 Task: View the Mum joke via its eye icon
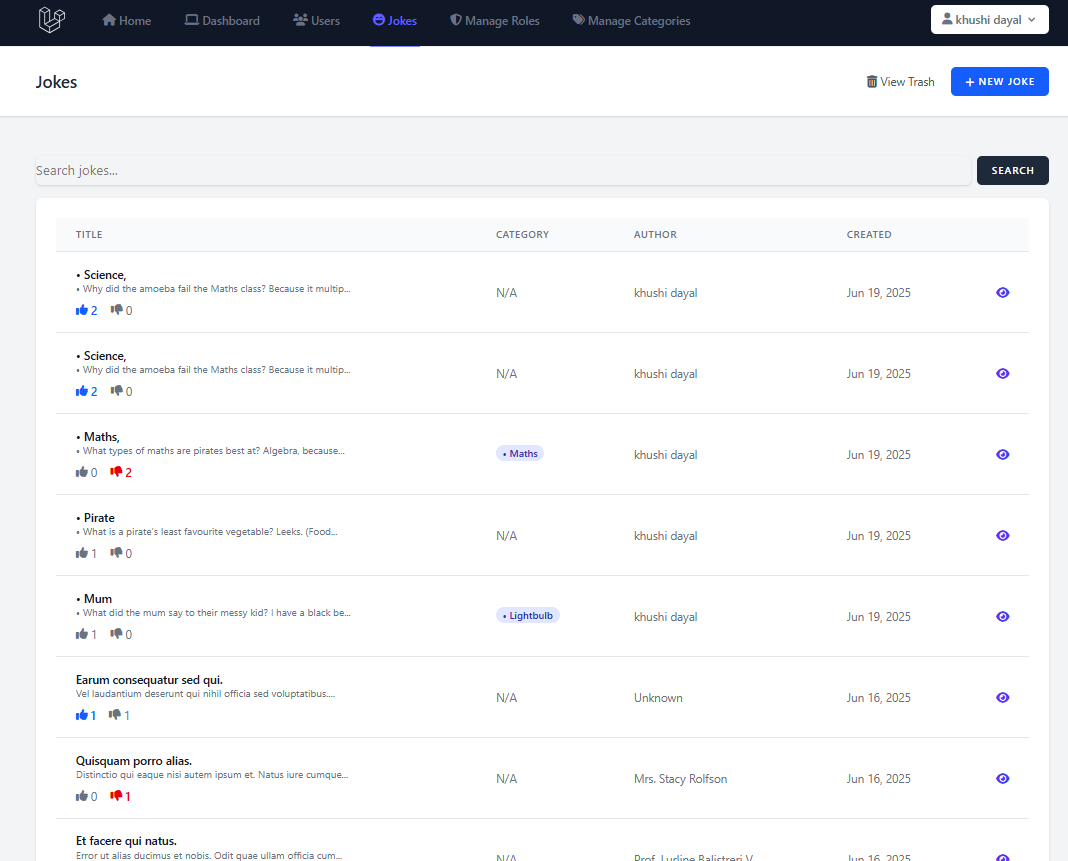tap(1002, 617)
